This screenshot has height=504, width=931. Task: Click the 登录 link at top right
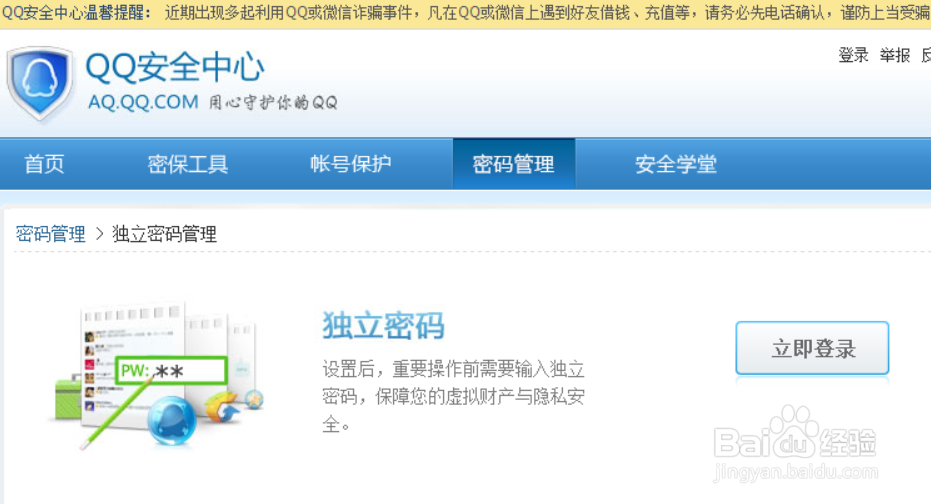853,55
